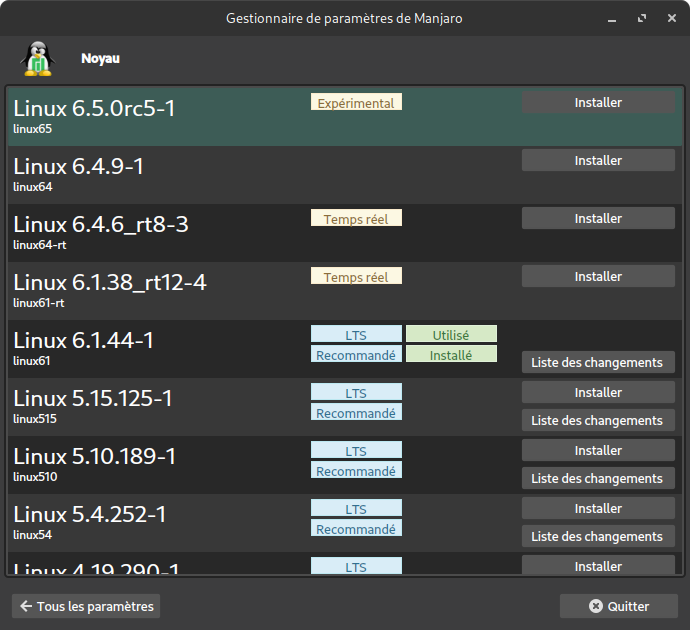Click the LTS tag on Linux 6.1.44-1

pos(356,334)
